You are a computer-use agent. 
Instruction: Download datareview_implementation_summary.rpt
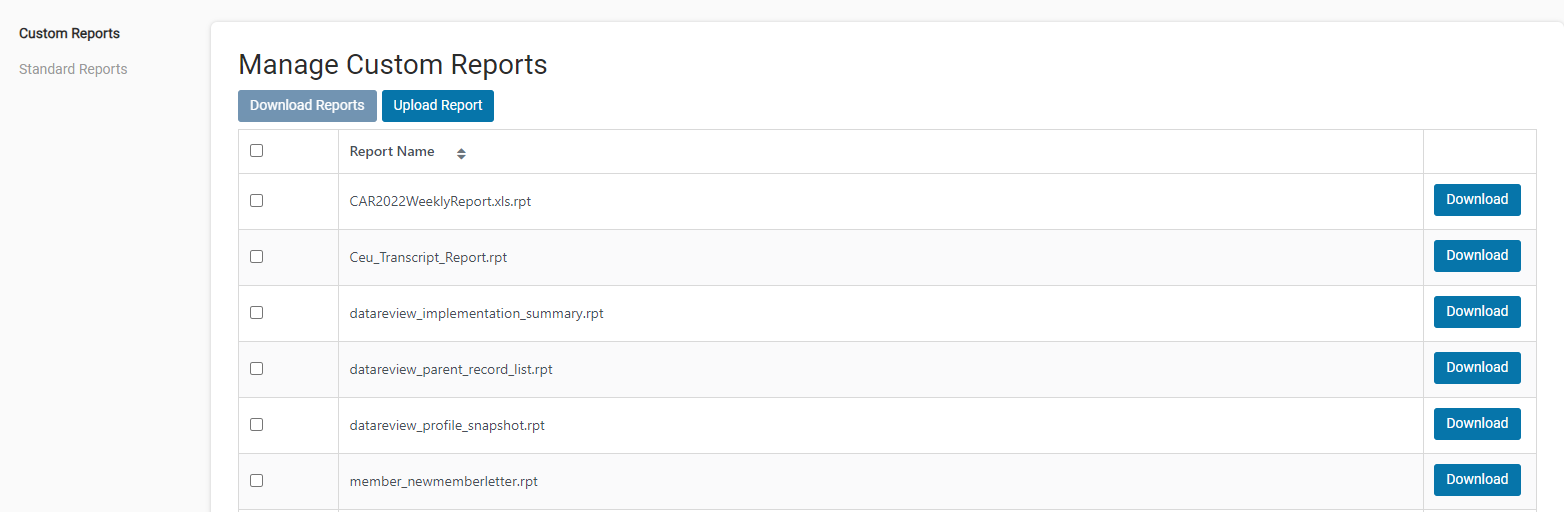pos(1477,312)
